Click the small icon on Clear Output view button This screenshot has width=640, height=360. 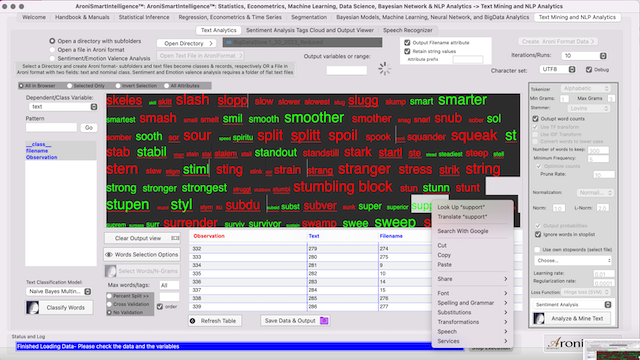click(x=175, y=238)
